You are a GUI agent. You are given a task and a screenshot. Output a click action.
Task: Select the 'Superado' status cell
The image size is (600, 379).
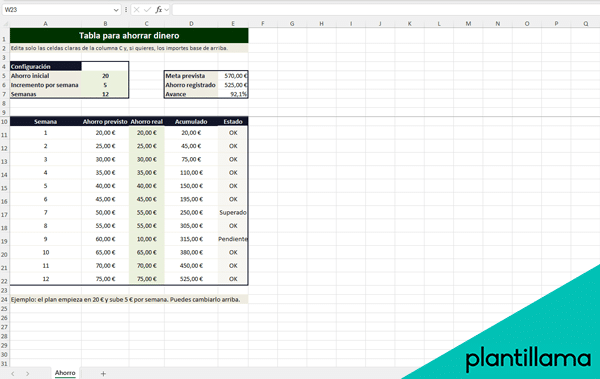pos(233,212)
